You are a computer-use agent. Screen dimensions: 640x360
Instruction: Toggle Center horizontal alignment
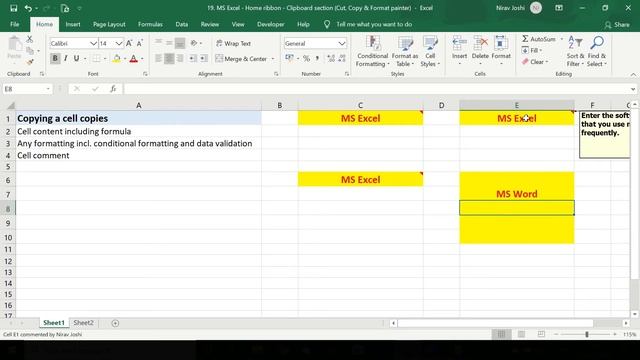[169, 59]
